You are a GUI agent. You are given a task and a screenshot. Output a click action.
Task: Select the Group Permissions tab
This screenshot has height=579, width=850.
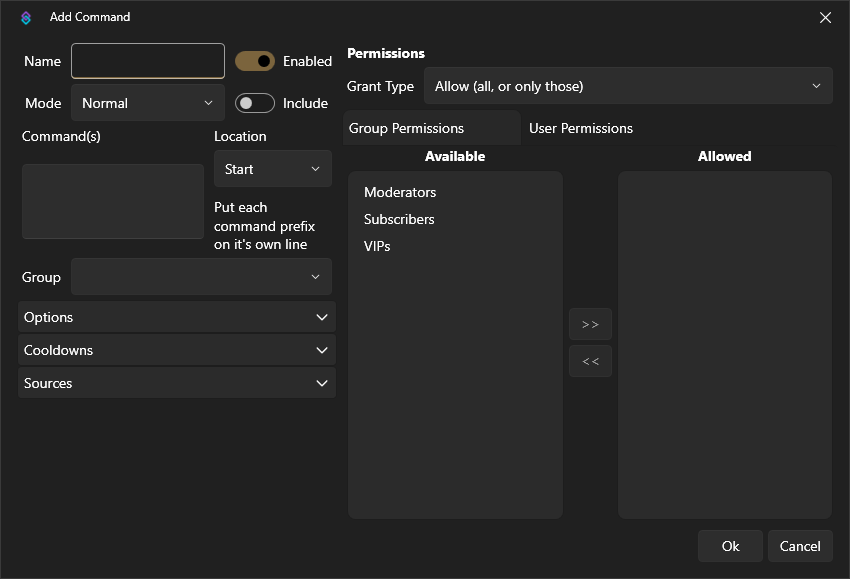click(407, 128)
